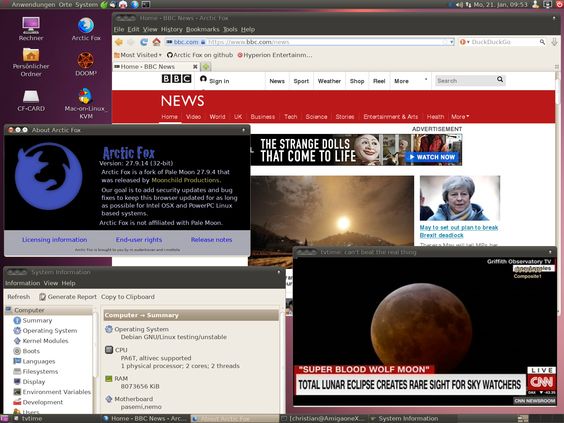
Task: Click the Generate Report icon in System Information
Action: pos(42,297)
